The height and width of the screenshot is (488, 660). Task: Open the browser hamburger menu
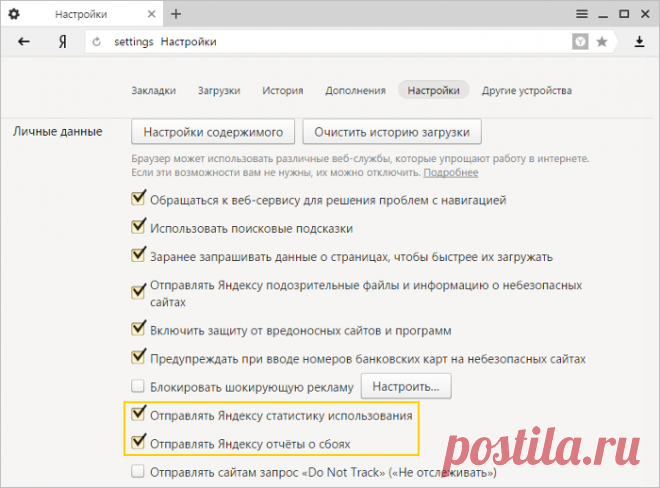[581, 13]
